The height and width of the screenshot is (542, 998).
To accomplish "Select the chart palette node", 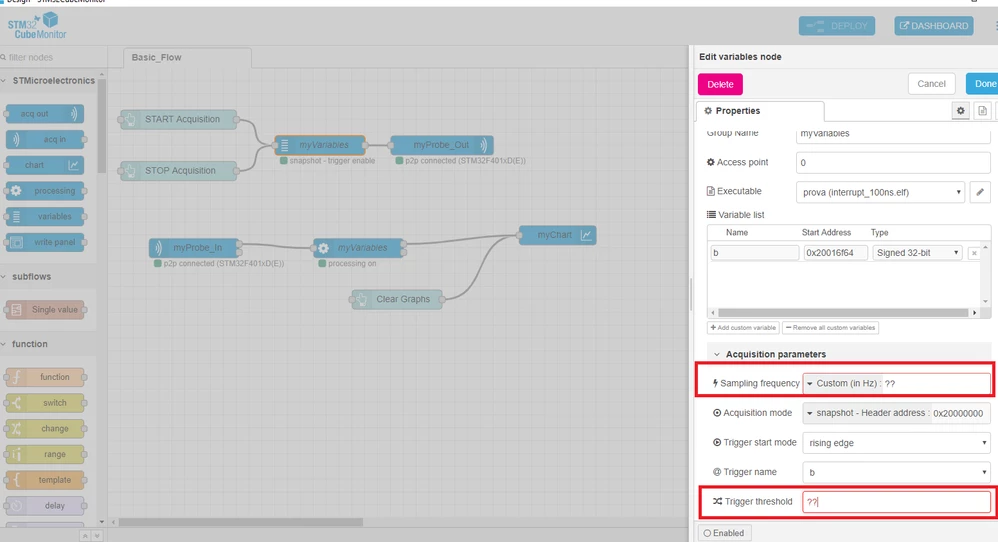I will point(45,165).
